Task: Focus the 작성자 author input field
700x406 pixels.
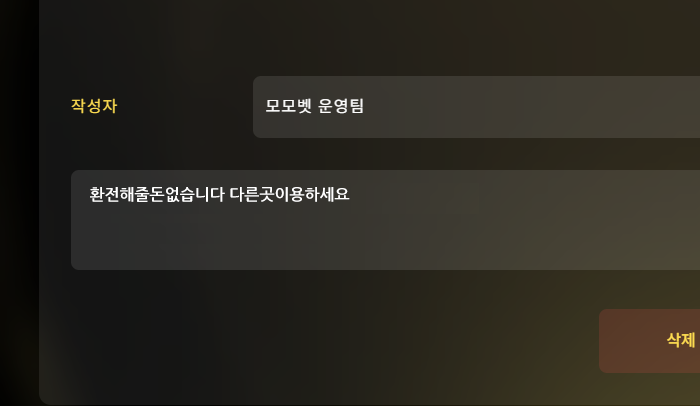Action: tap(476, 107)
